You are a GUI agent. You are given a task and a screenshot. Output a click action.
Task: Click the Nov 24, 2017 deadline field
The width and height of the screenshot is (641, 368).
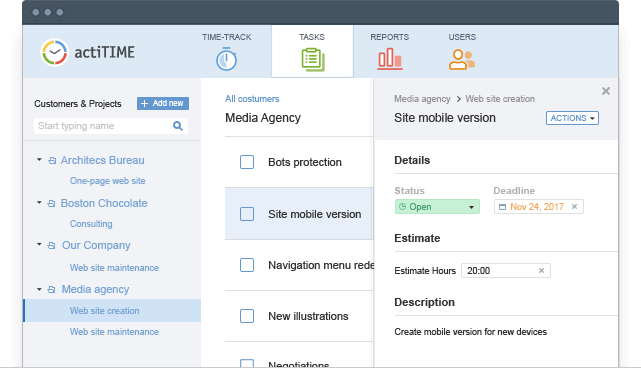(538, 206)
